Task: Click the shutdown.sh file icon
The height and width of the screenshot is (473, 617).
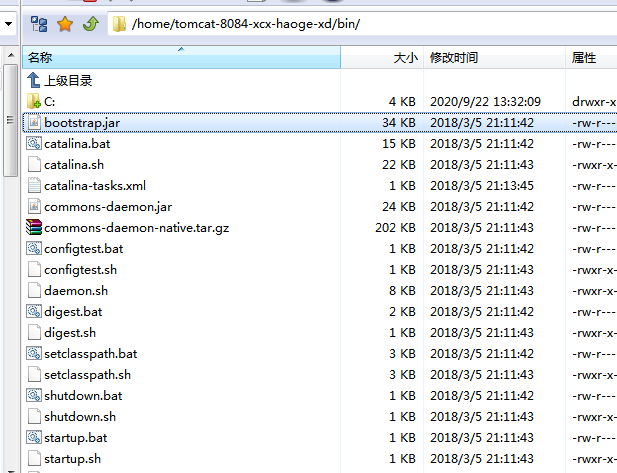Action: [34, 416]
